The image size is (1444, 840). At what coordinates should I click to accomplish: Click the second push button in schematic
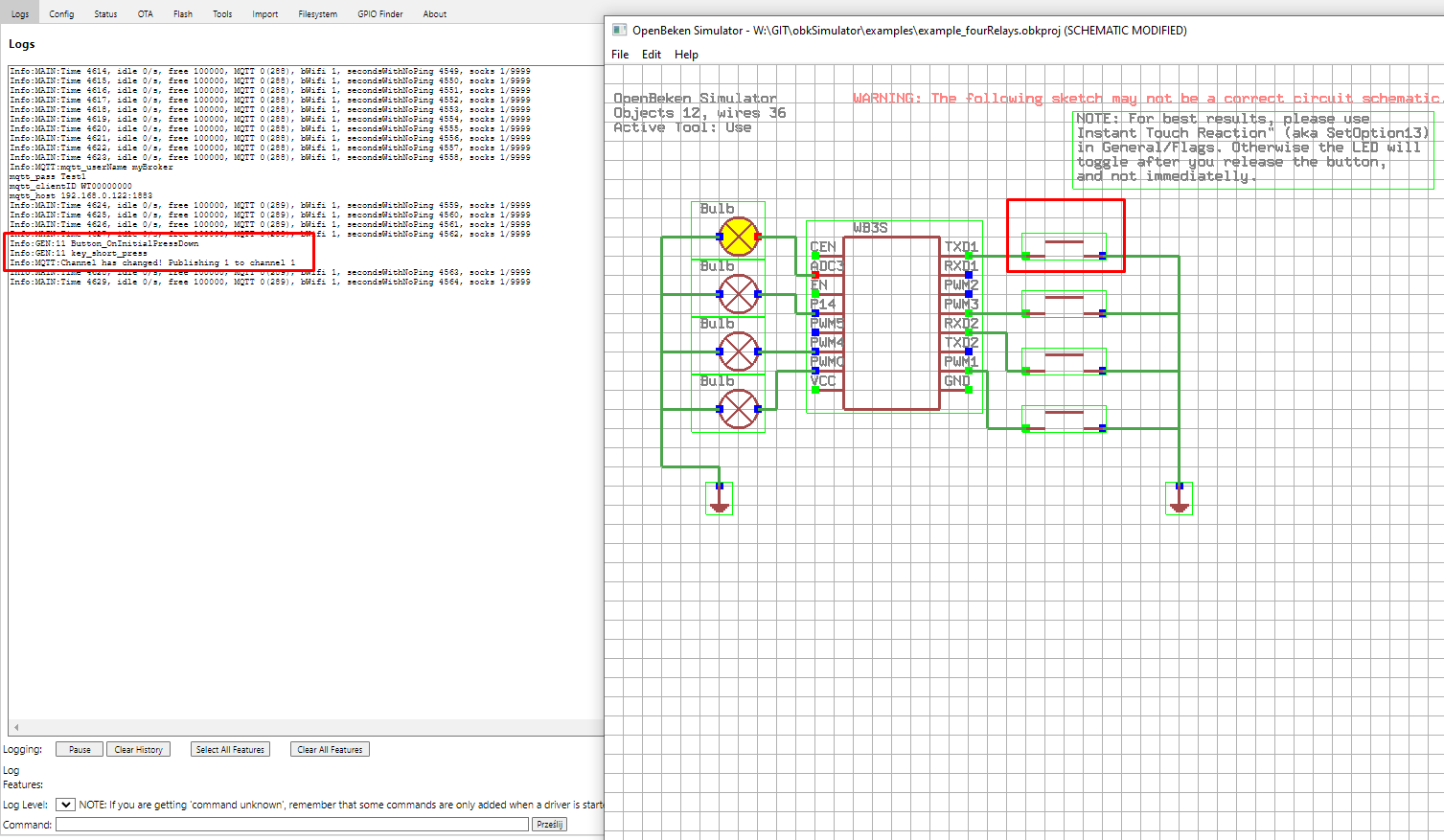(x=1064, y=305)
